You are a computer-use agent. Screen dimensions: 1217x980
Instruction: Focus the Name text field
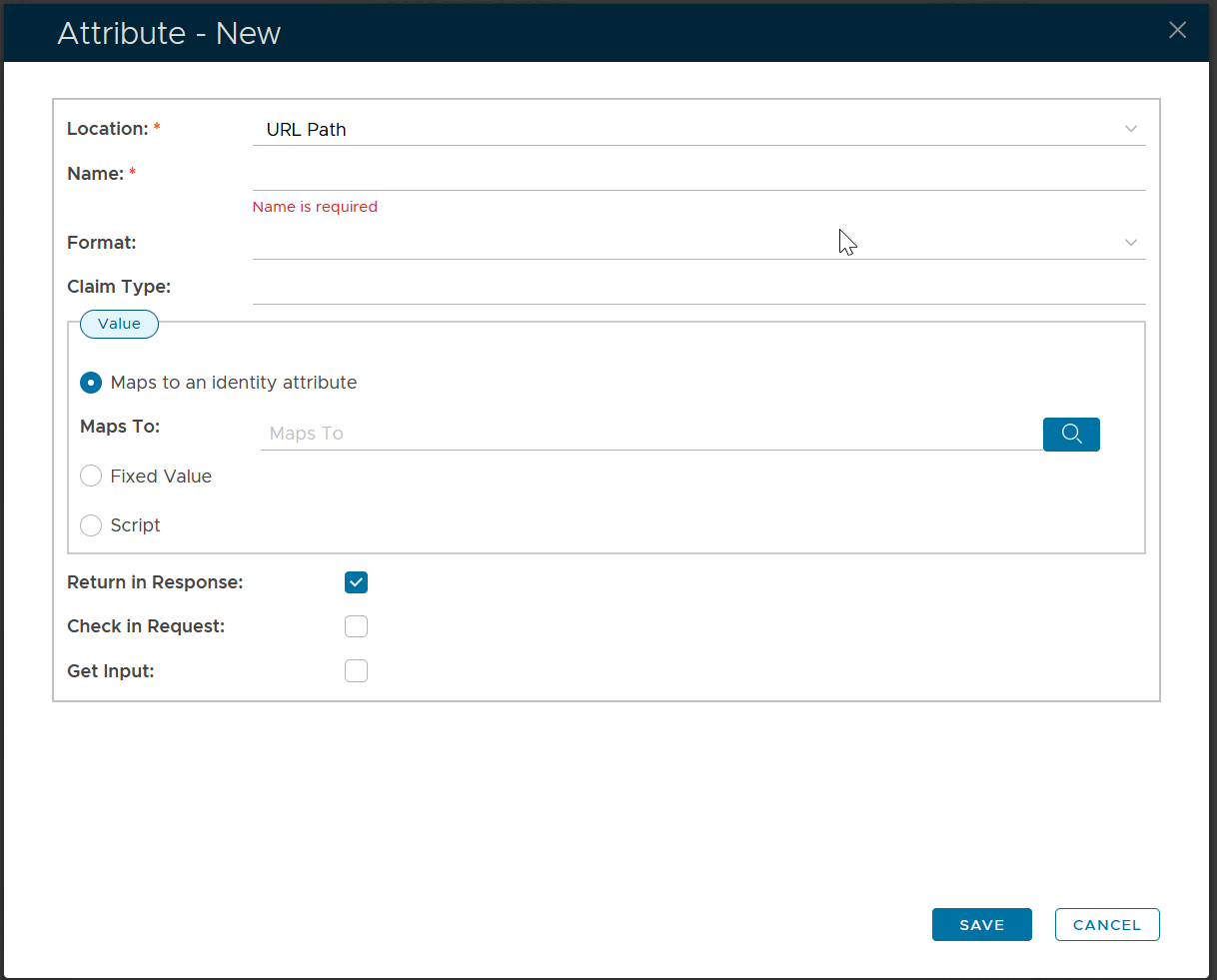click(697, 174)
